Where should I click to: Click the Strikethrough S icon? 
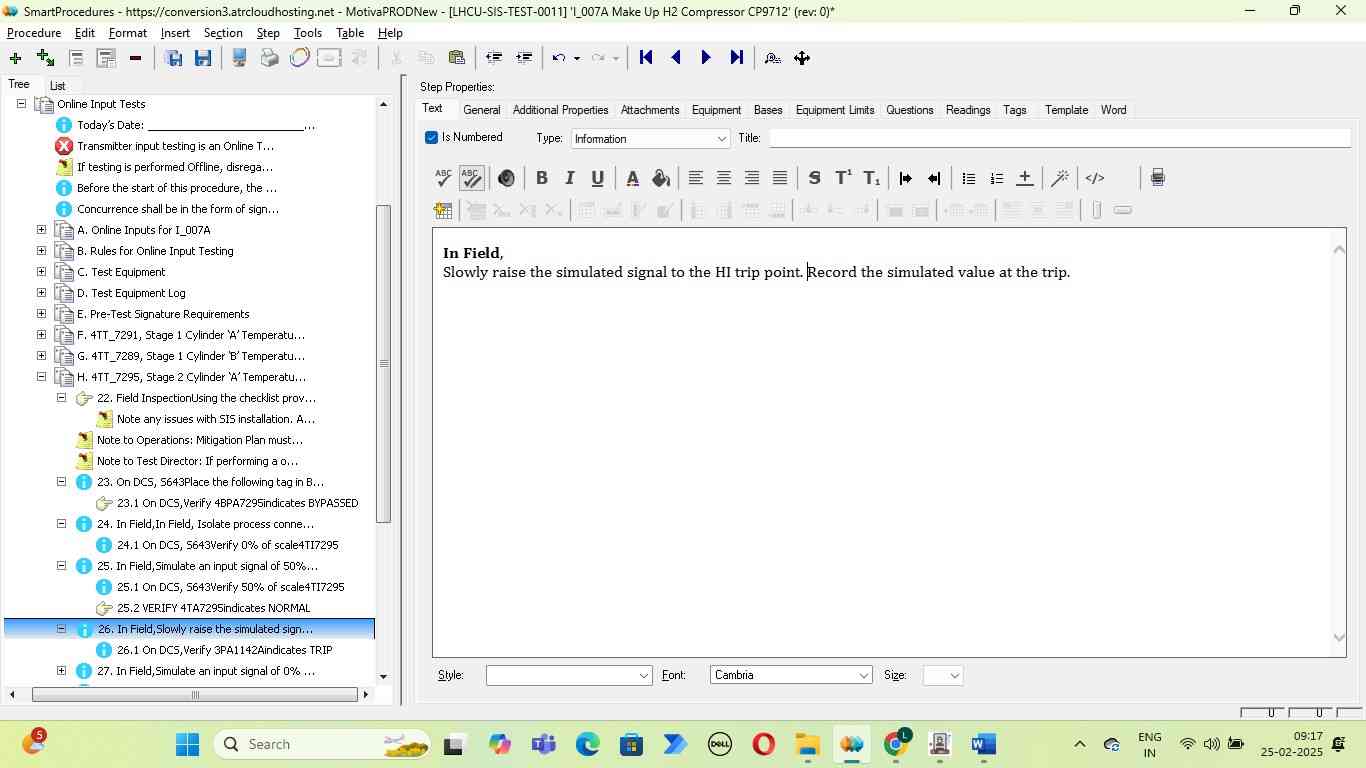[814, 178]
